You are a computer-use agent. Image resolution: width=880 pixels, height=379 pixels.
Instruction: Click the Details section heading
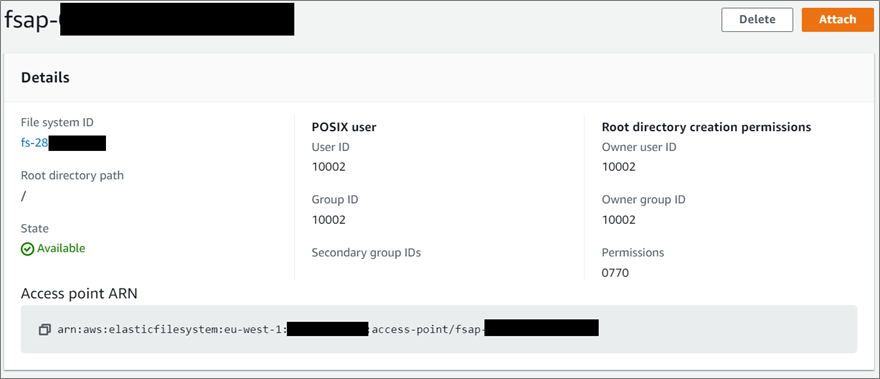point(45,77)
